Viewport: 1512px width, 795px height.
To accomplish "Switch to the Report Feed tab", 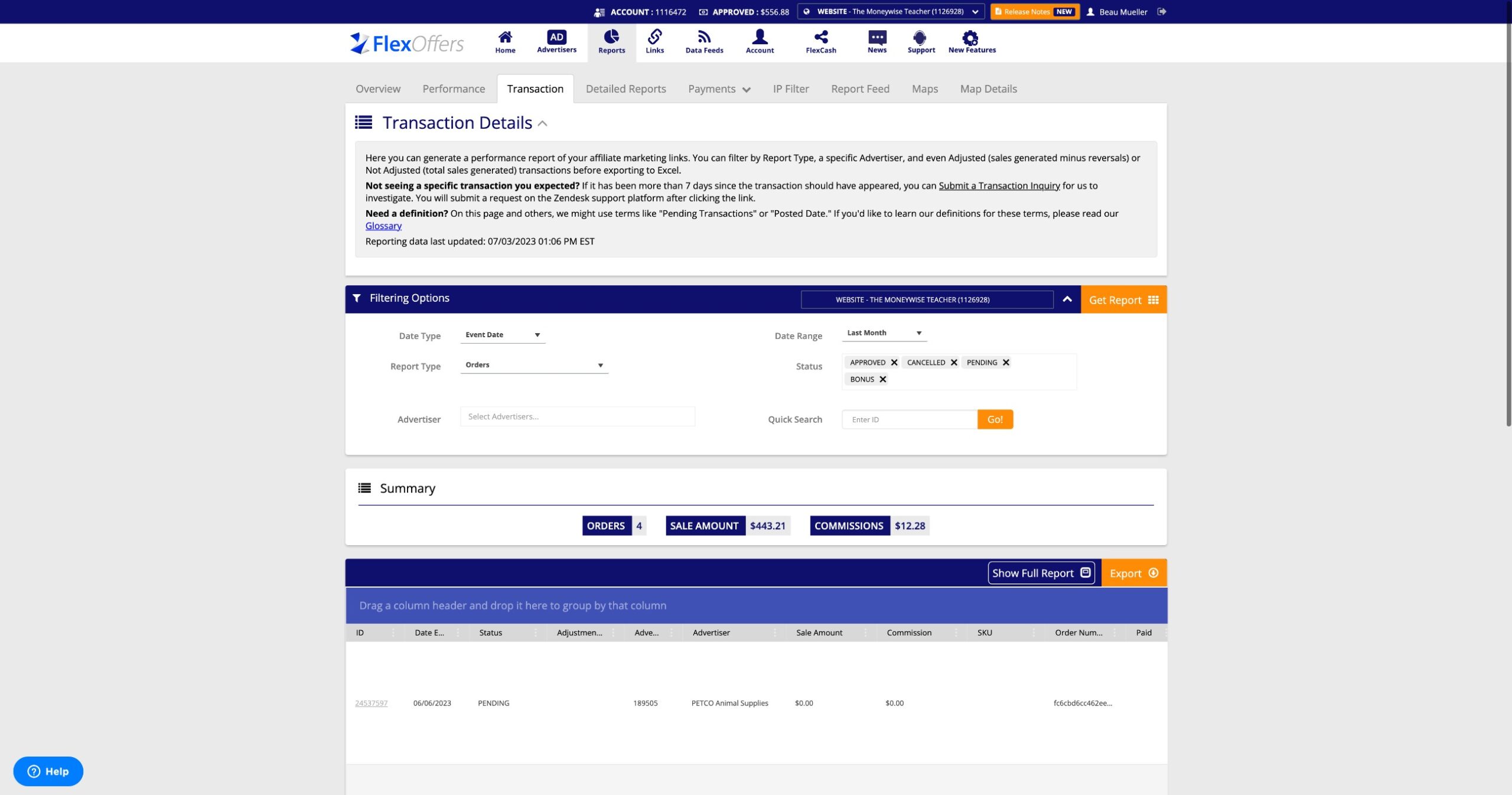I will 860,89.
